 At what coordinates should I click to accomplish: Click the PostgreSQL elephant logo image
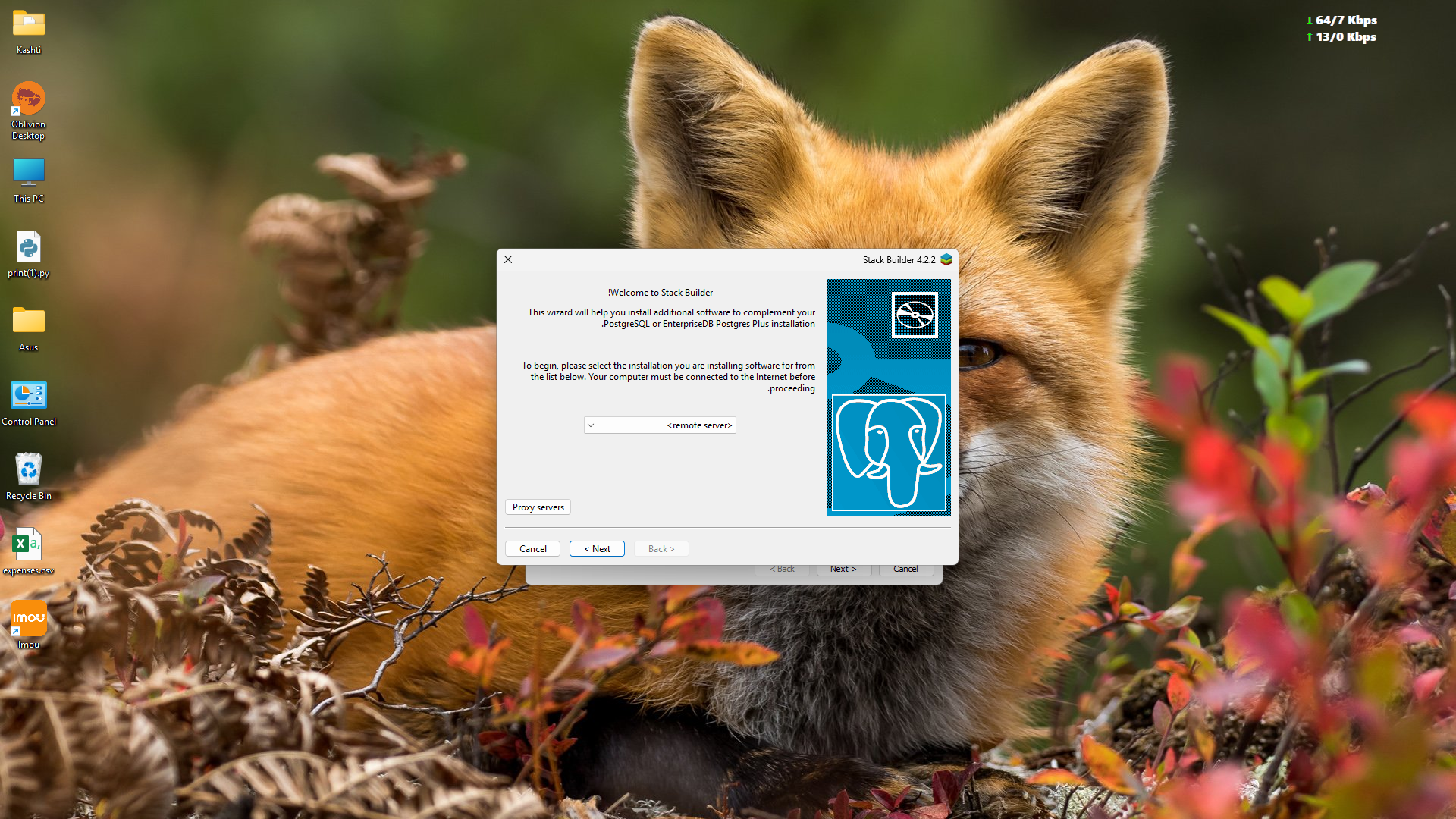(888, 453)
